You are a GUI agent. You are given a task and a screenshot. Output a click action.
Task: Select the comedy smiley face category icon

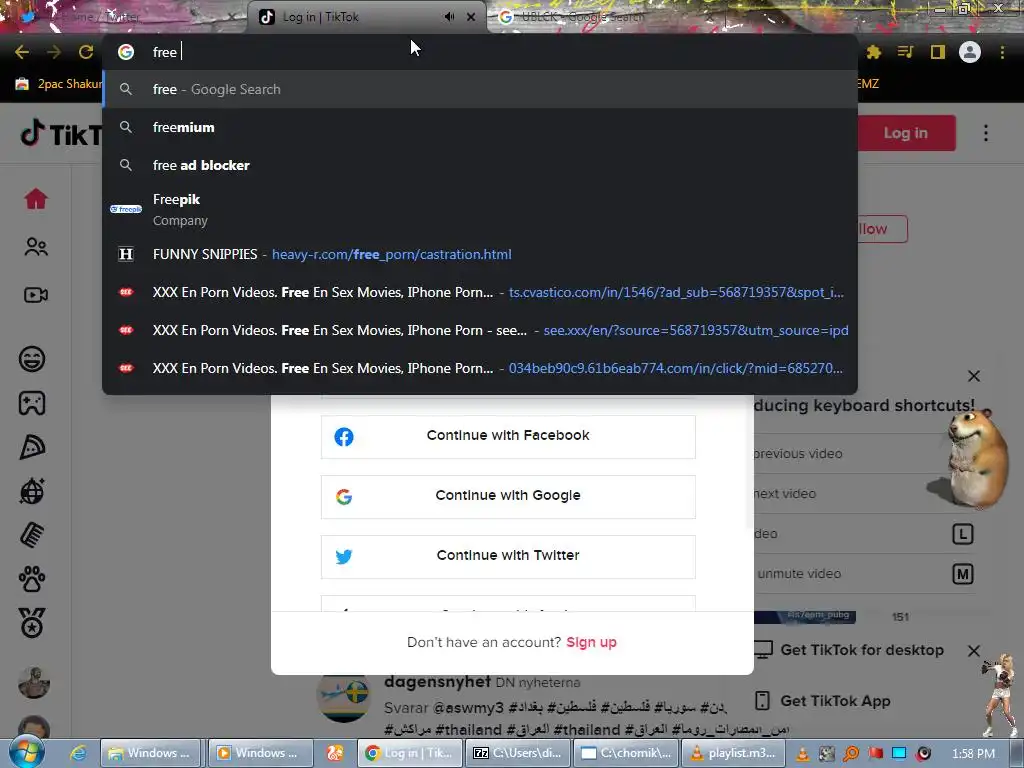pos(32,359)
